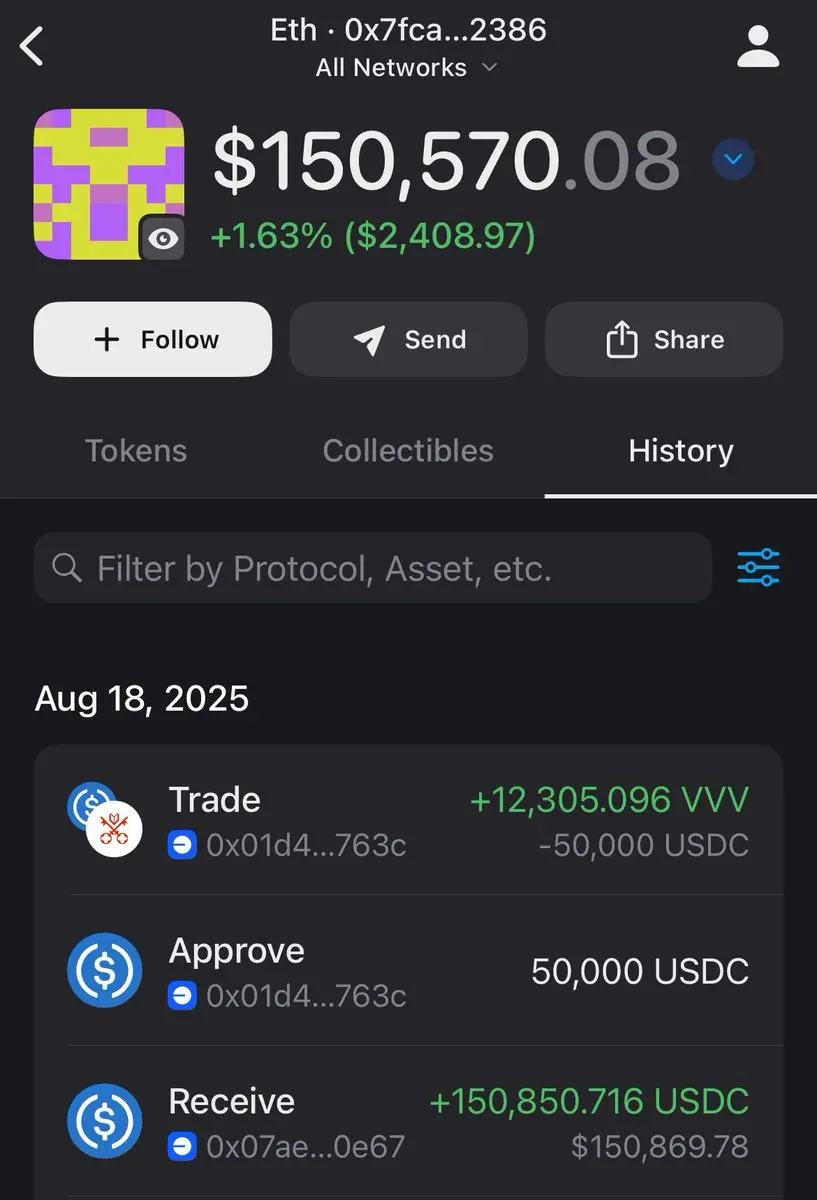Tap the filter sliders icon
This screenshot has height=1200, width=817.
click(x=758, y=567)
